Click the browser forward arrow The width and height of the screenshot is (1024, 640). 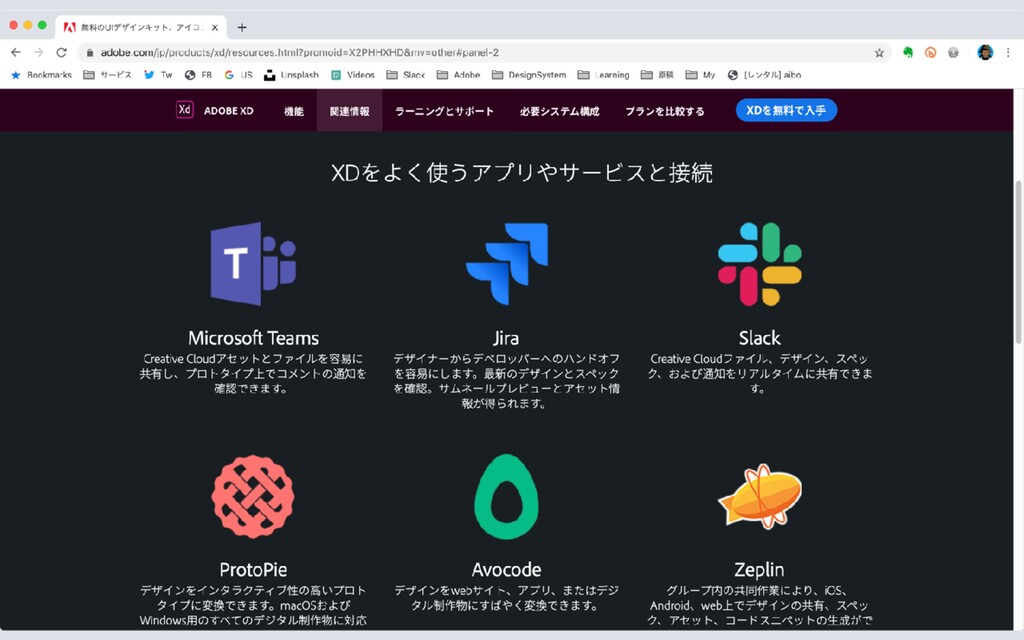pos(39,52)
